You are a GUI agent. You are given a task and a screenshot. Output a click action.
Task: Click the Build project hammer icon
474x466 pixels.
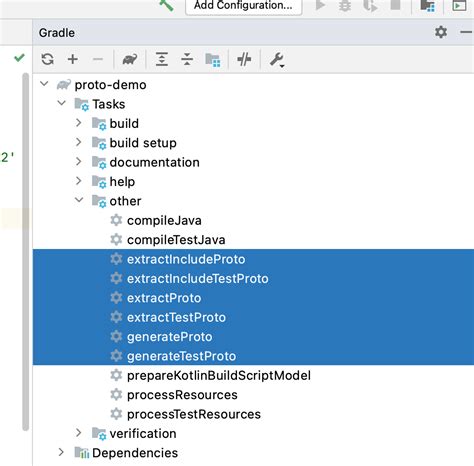[166, 5]
